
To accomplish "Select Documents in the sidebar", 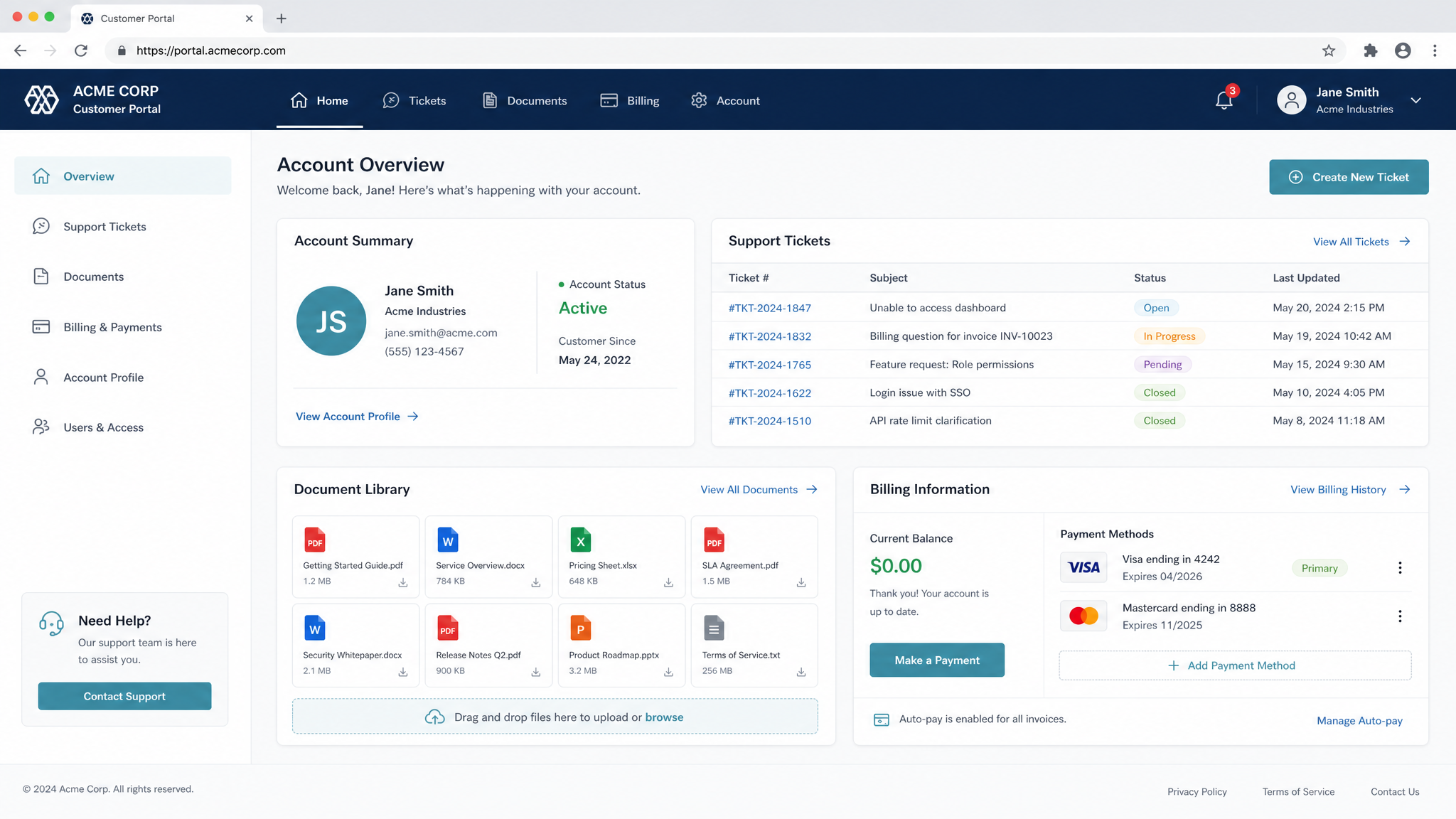I will (123, 277).
